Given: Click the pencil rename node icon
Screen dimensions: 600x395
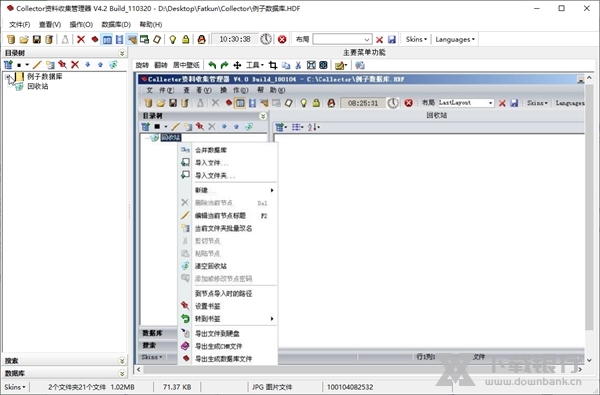Looking at the screenshot, I should (x=37, y=65).
